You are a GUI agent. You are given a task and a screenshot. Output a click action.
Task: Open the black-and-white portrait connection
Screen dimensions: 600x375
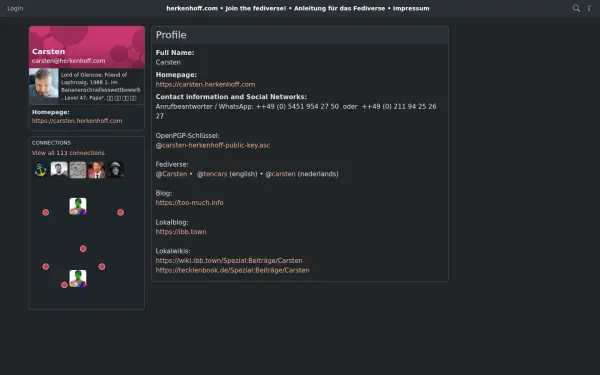59,170
